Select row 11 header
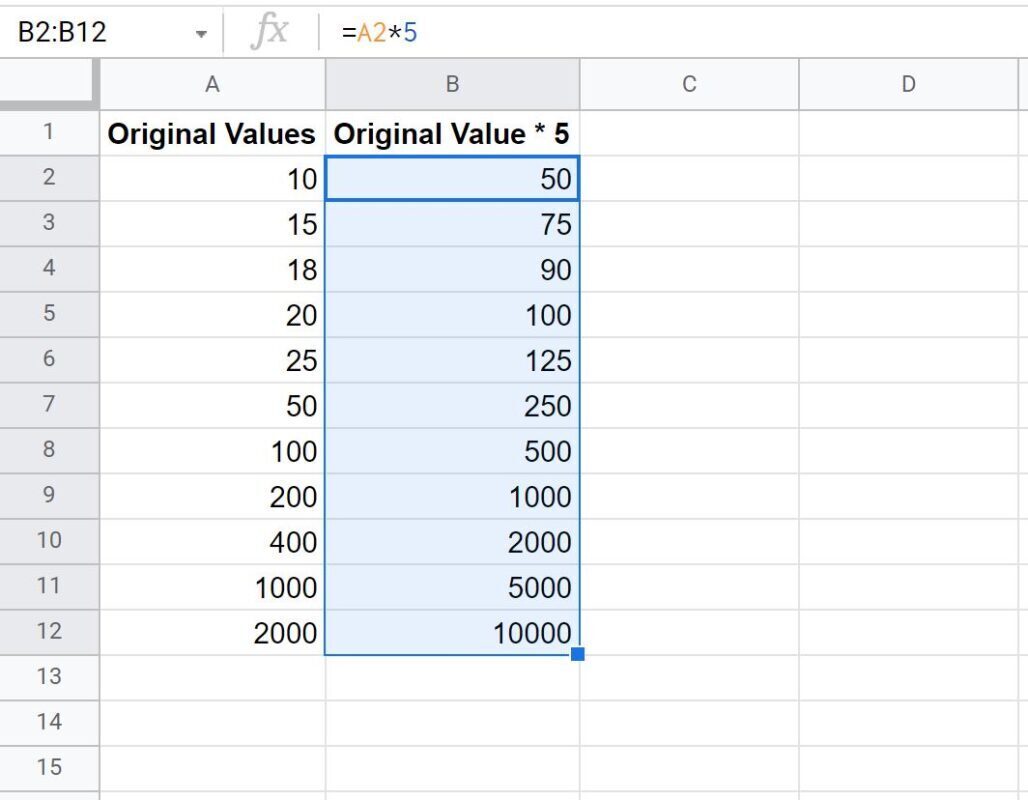 pyautogui.click(x=49, y=586)
